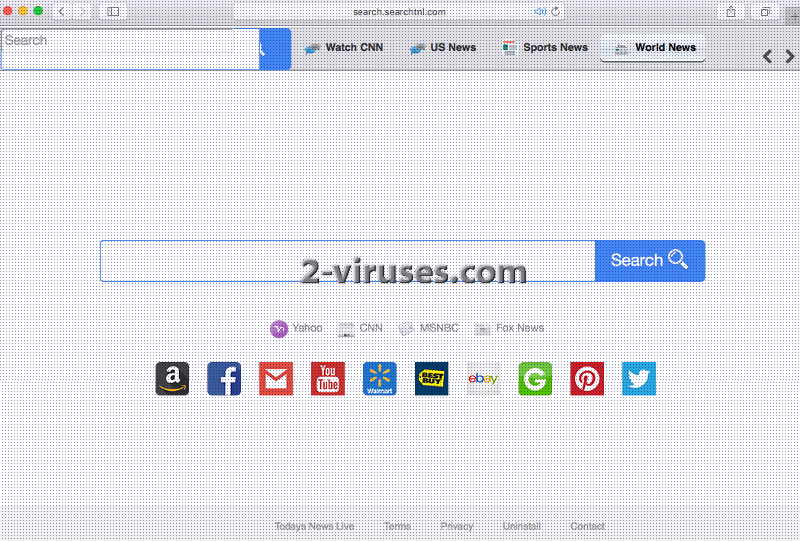
Task: Go forward with Safari forward arrow
Action: pos(82,11)
